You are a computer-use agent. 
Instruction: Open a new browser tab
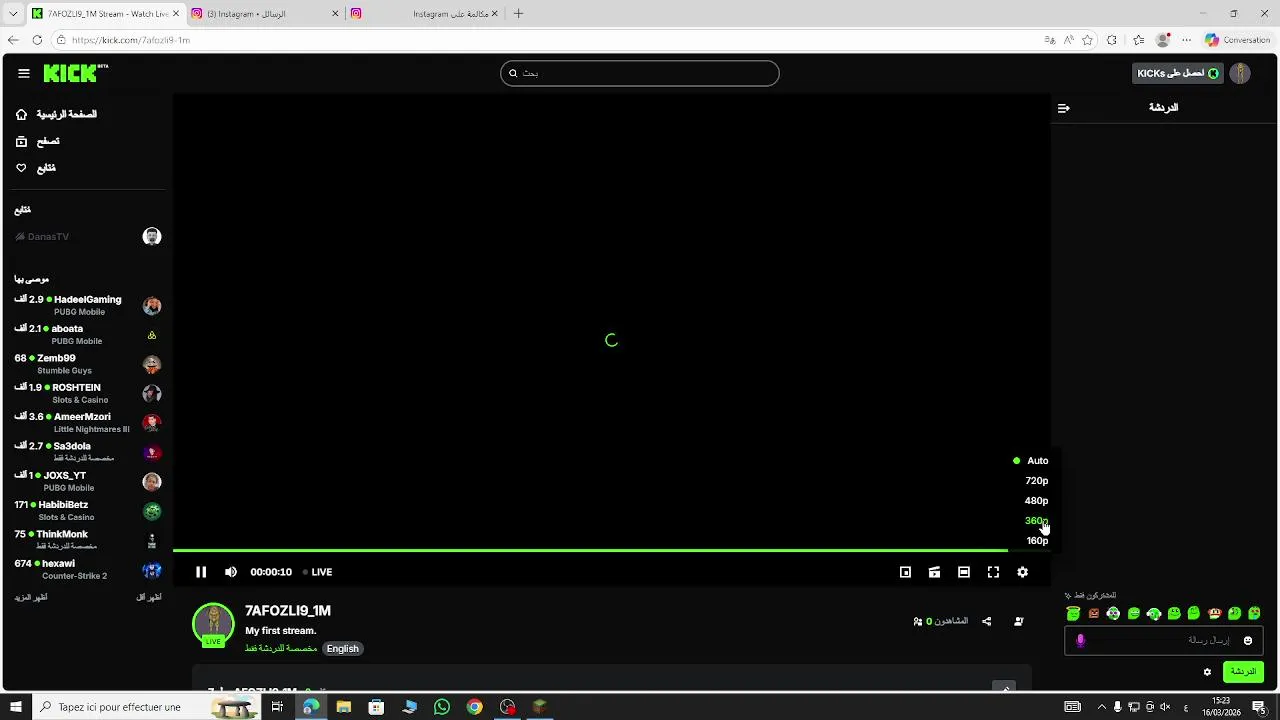[518, 14]
